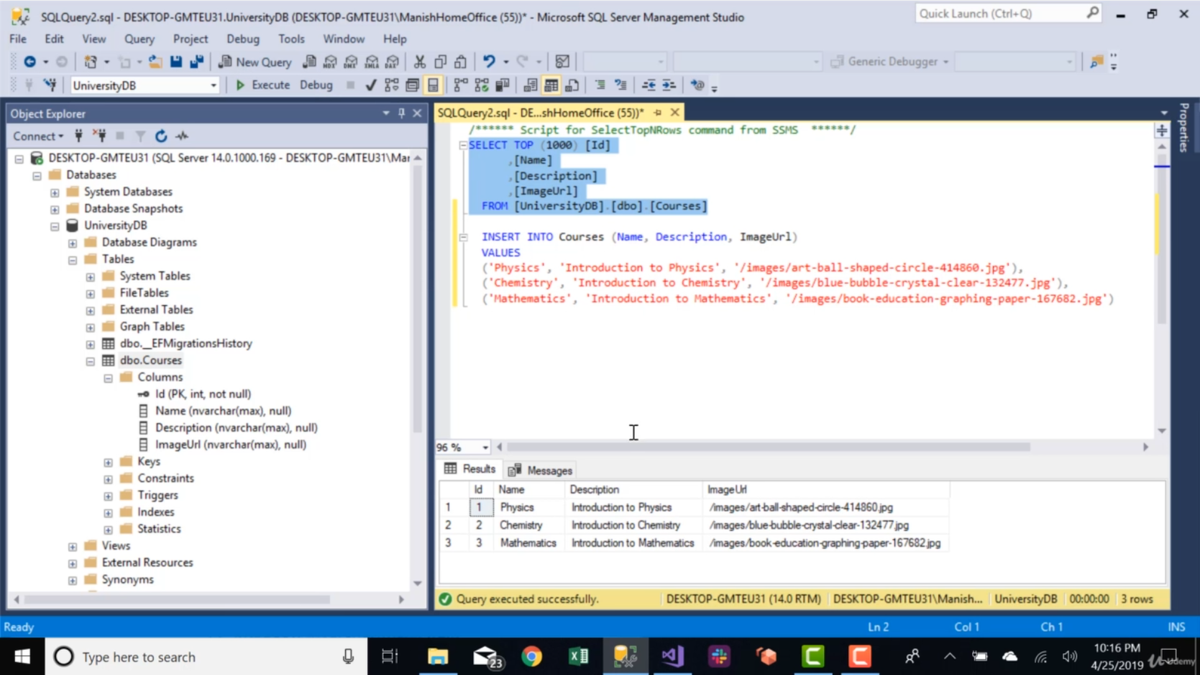Open the 96 % zoom dropdown
The width and height of the screenshot is (1200, 675).
click(485, 448)
